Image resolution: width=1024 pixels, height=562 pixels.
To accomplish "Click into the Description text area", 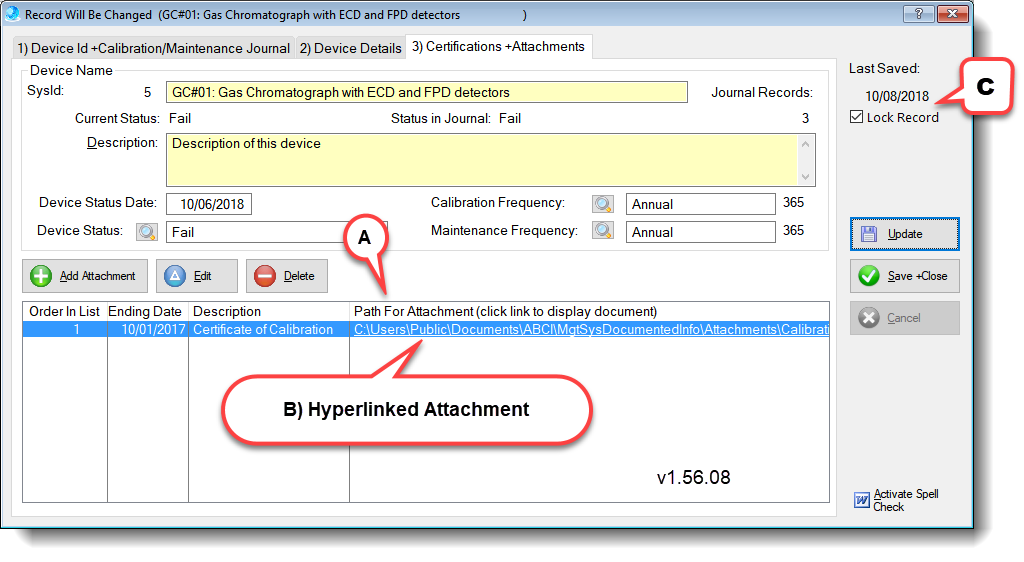I will [x=480, y=158].
